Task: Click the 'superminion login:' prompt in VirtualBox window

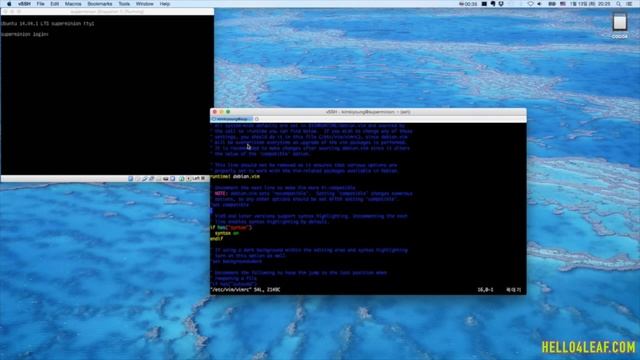Action: 25,34
